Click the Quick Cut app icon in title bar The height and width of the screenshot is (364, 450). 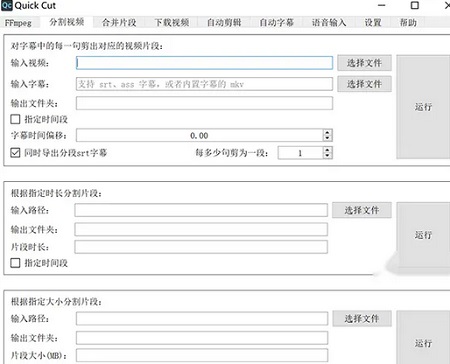point(7,5)
